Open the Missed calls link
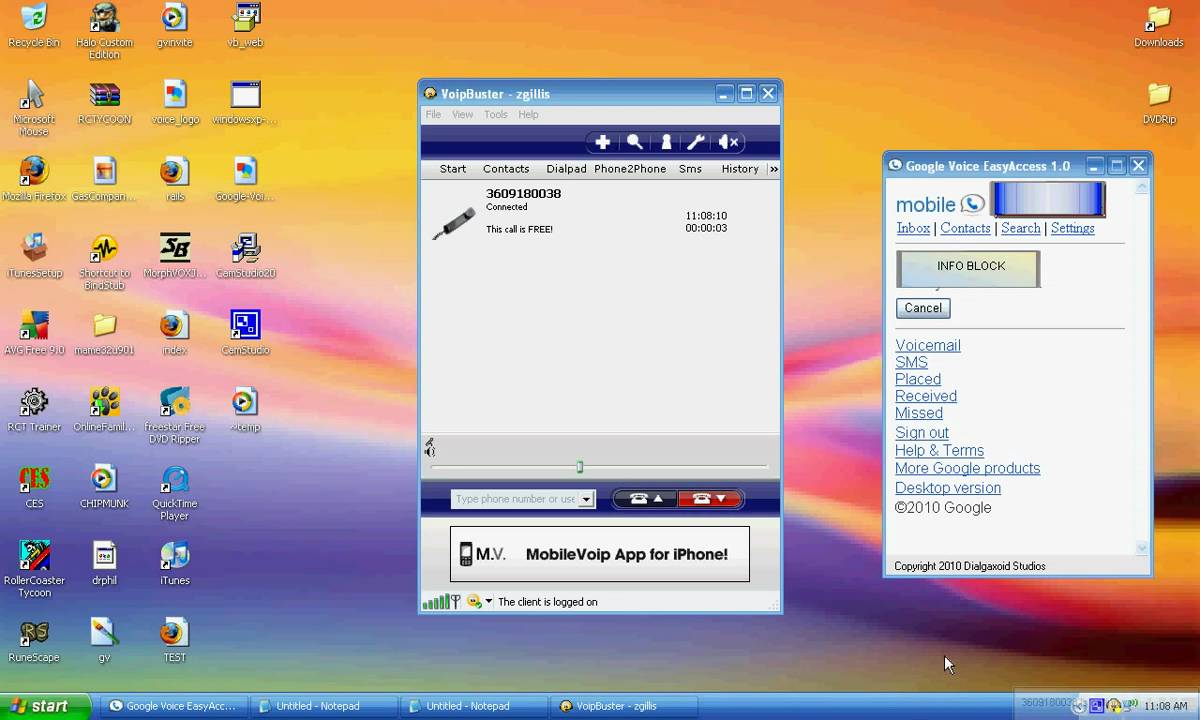The height and width of the screenshot is (720, 1200). 919,413
